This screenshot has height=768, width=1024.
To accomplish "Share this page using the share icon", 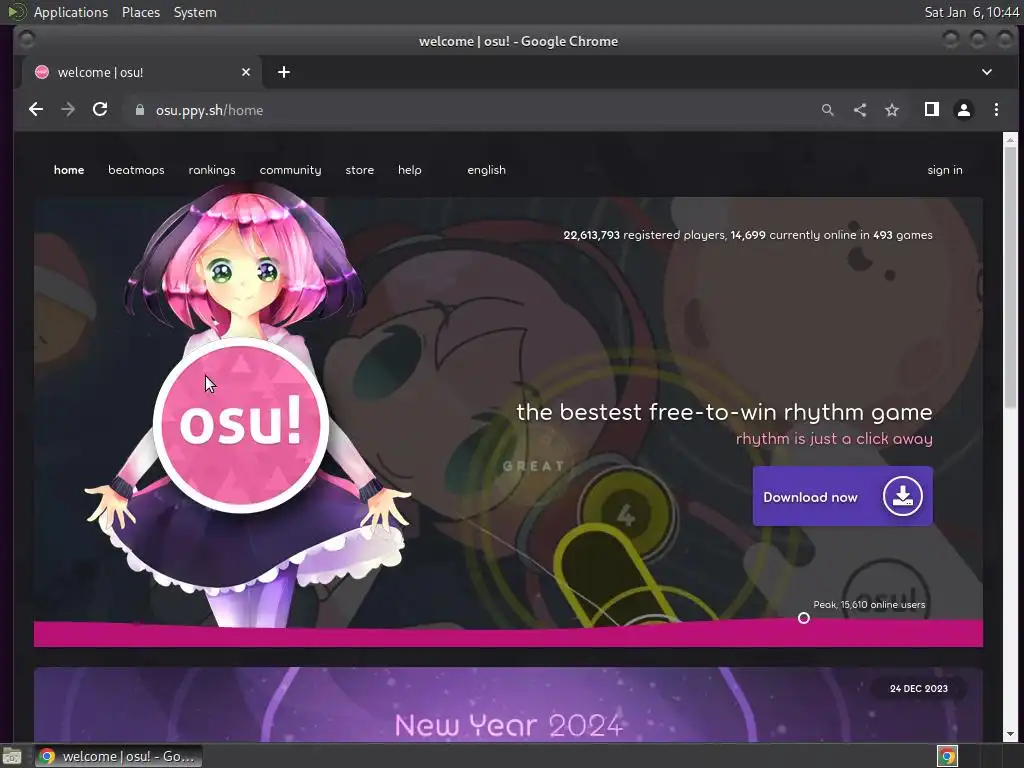I will (860, 110).
